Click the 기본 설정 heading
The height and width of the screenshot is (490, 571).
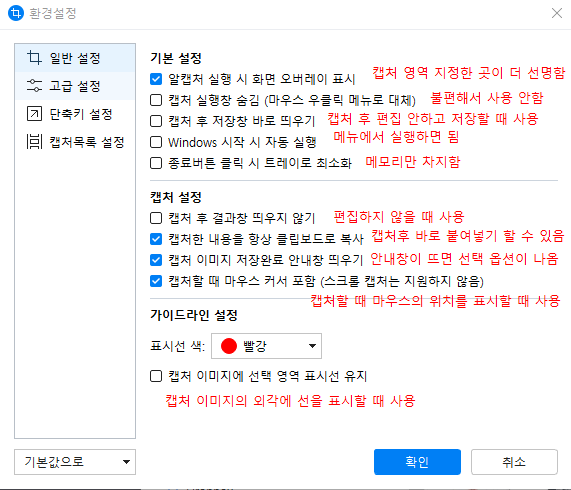pos(176,58)
